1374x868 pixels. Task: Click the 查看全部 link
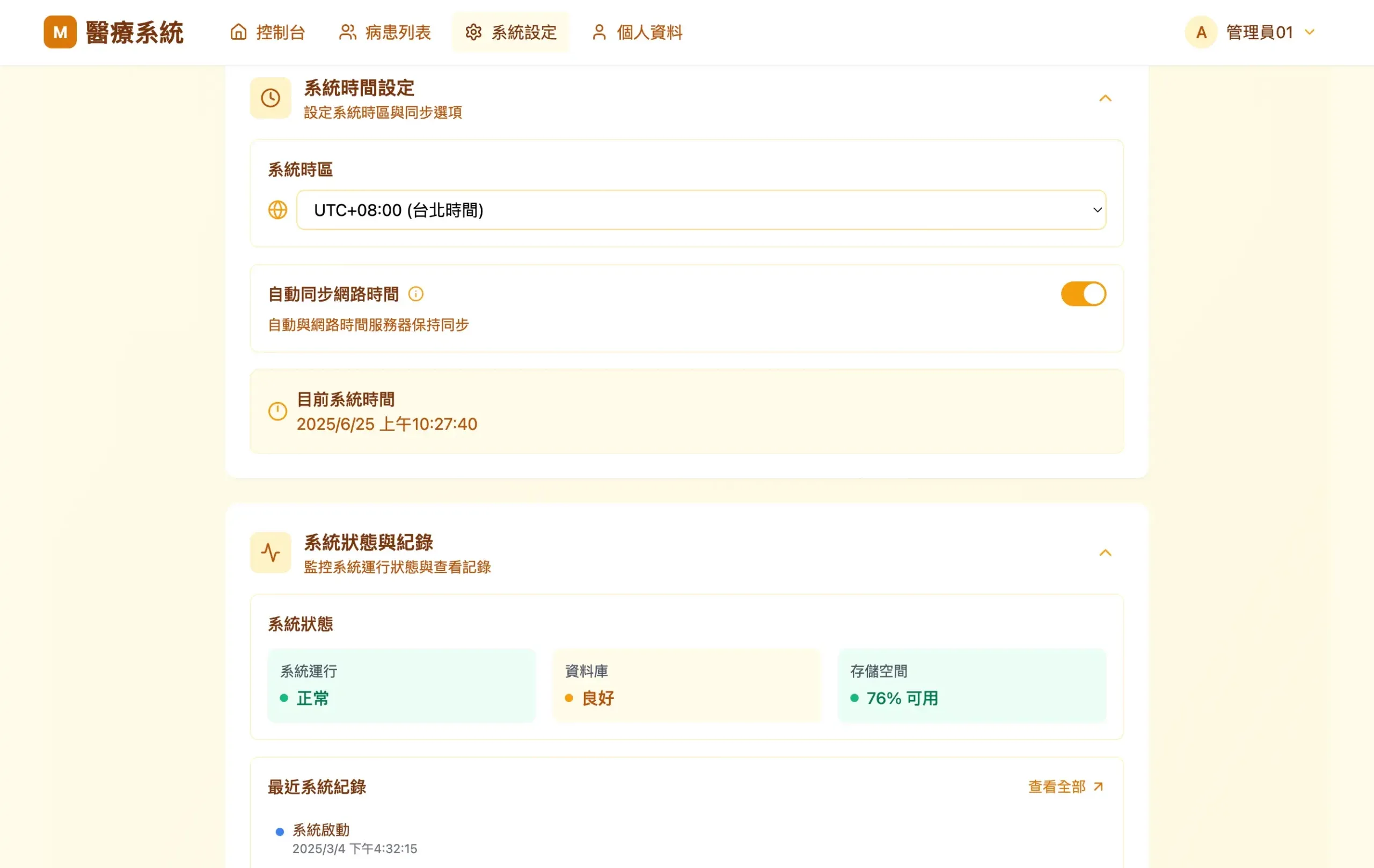pos(1065,787)
